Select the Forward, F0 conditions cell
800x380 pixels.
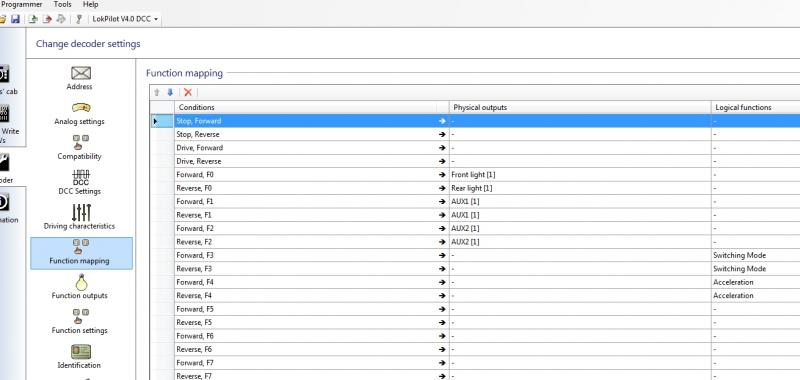305,174
